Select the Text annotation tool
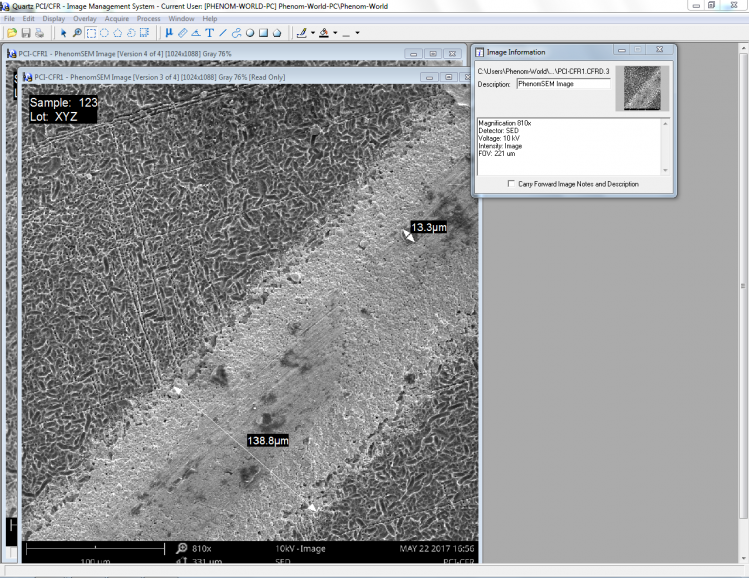The image size is (749, 578). pos(209,33)
